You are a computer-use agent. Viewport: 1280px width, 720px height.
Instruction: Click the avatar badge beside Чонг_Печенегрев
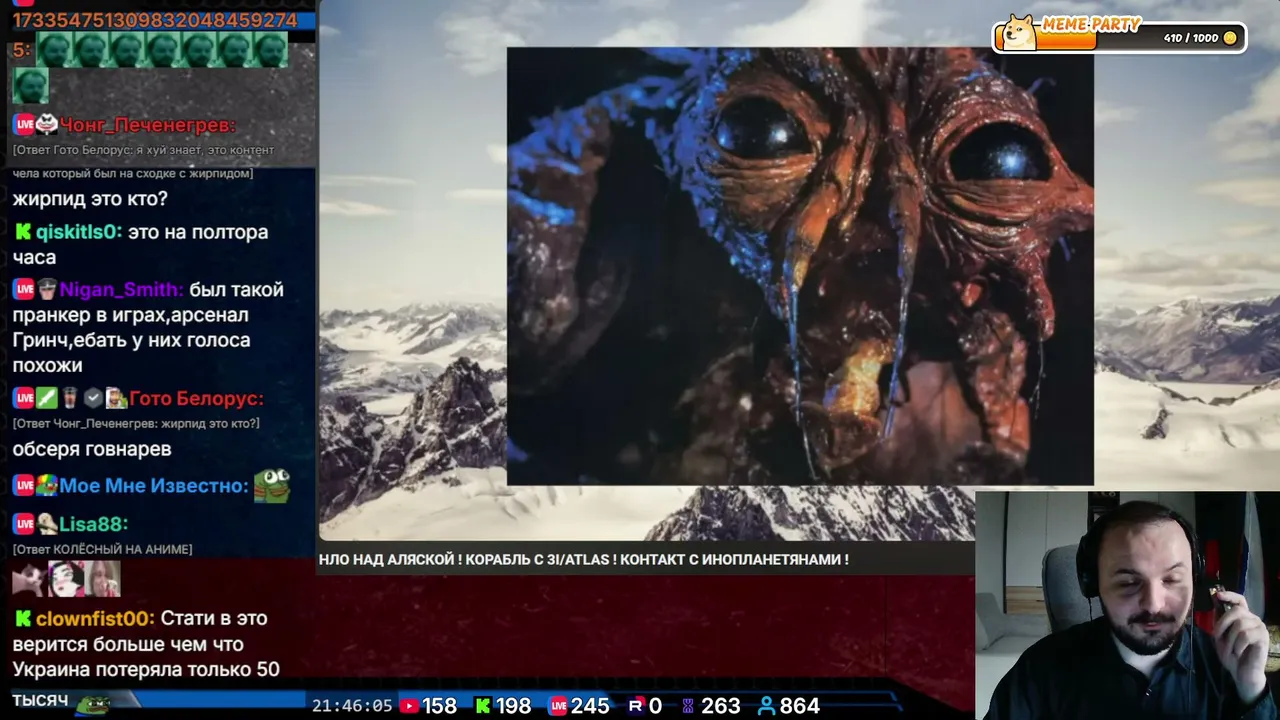point(47,125)
